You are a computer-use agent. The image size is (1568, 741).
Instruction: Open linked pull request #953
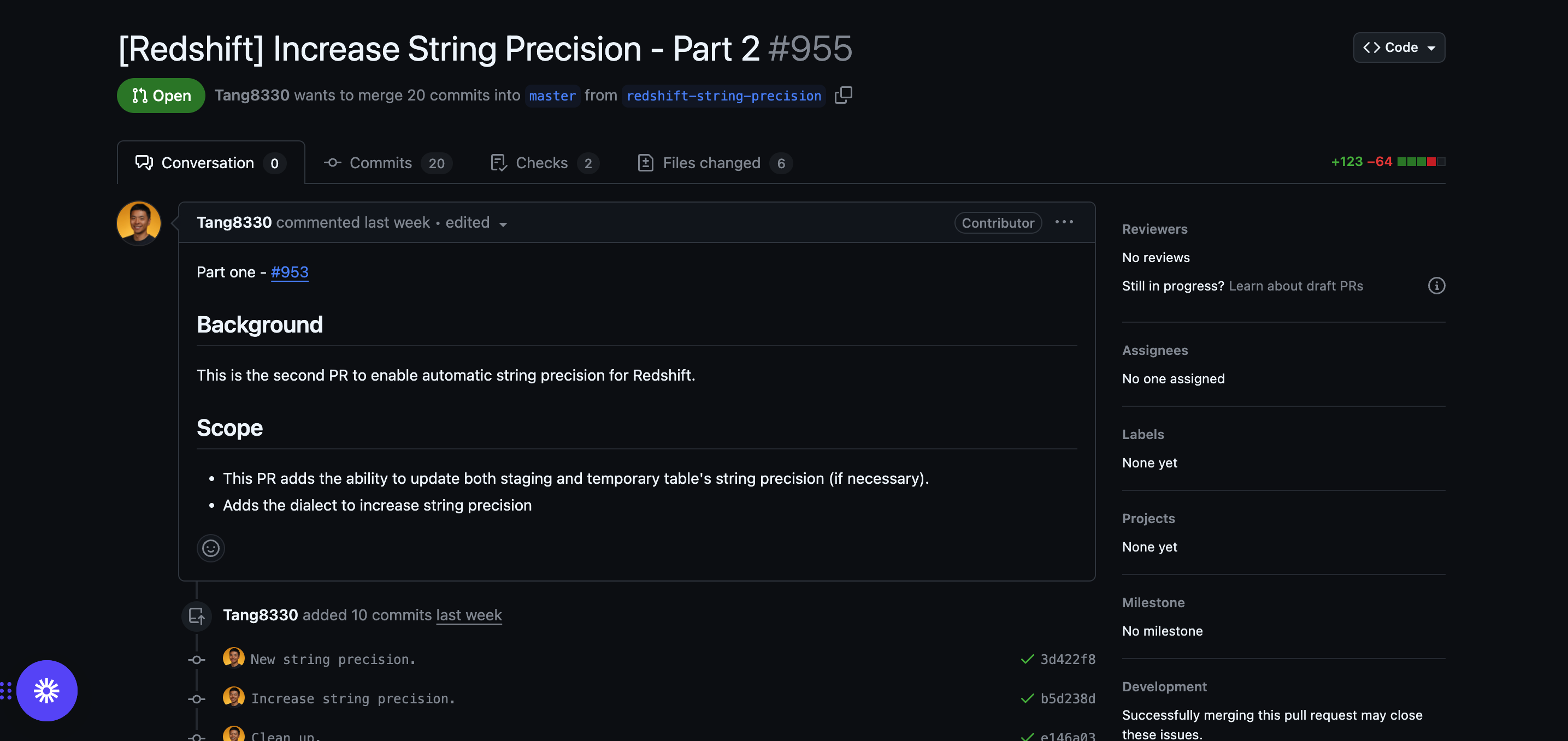[290, 272]
